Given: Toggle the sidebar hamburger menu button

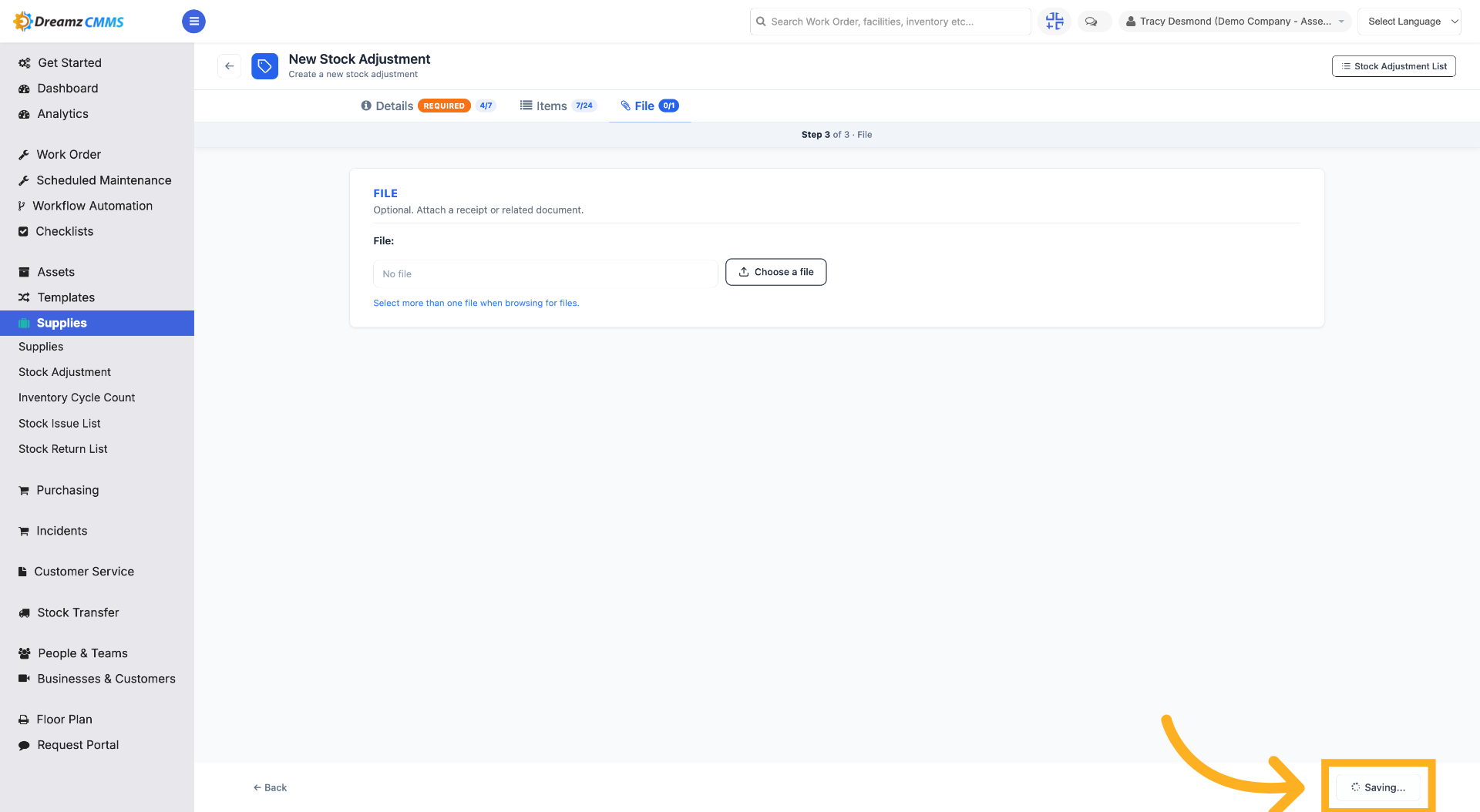Looking at the screenshot, I should point(193,22).
